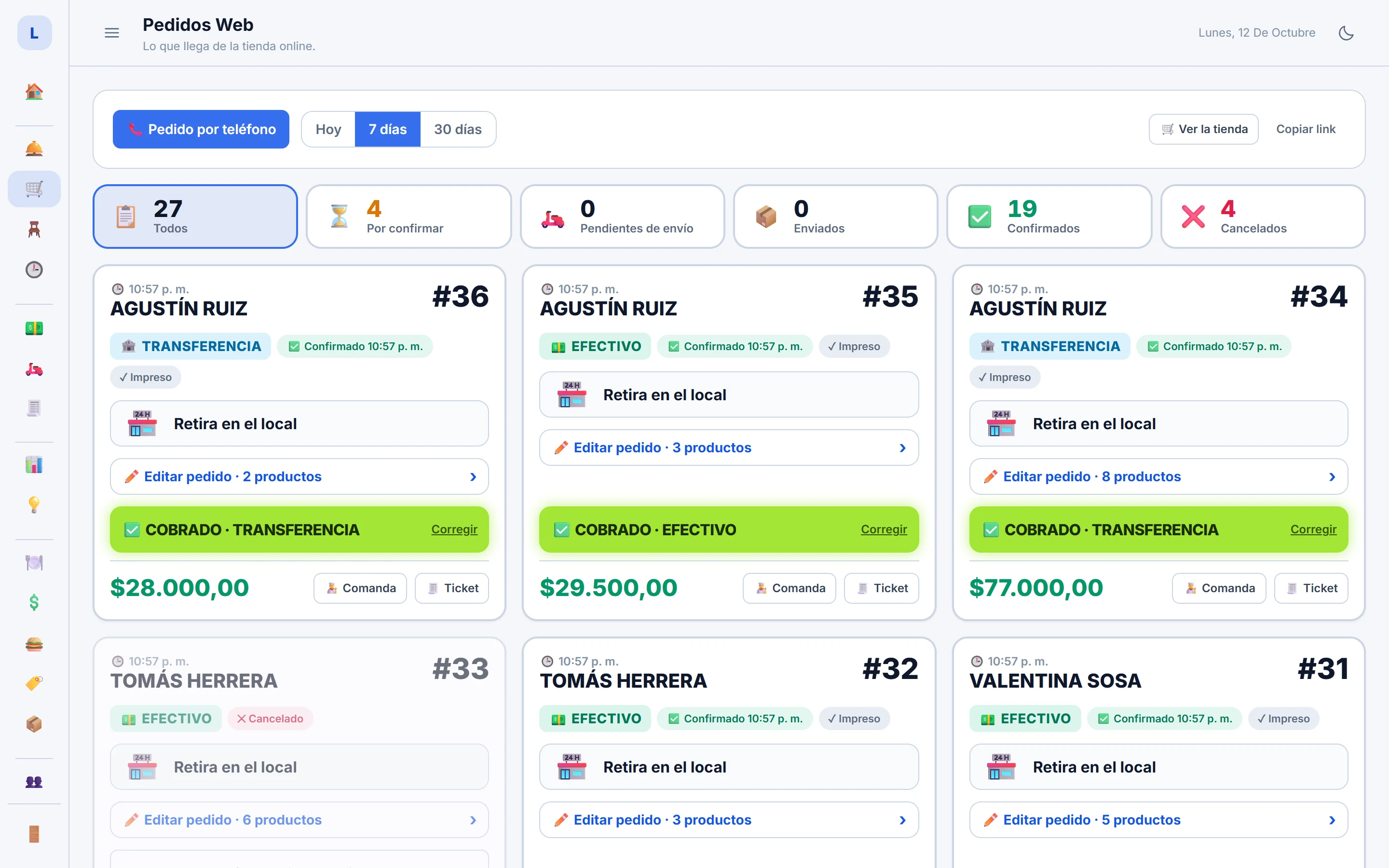Image resolution: width=1389 pixels, height=868 pixels.
Task: Open the users people sidebar icon
Action: (x=34, y=781)
